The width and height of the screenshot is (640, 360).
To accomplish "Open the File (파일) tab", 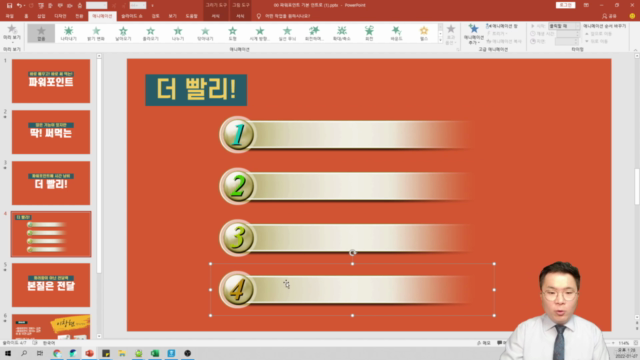I will (9, 16).
